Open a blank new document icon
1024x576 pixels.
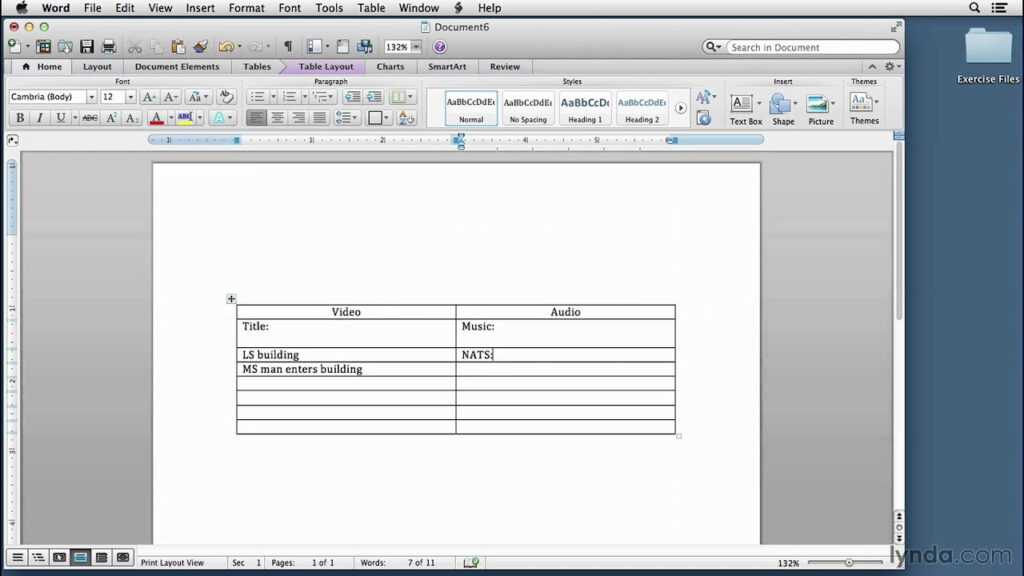[14, 46]
